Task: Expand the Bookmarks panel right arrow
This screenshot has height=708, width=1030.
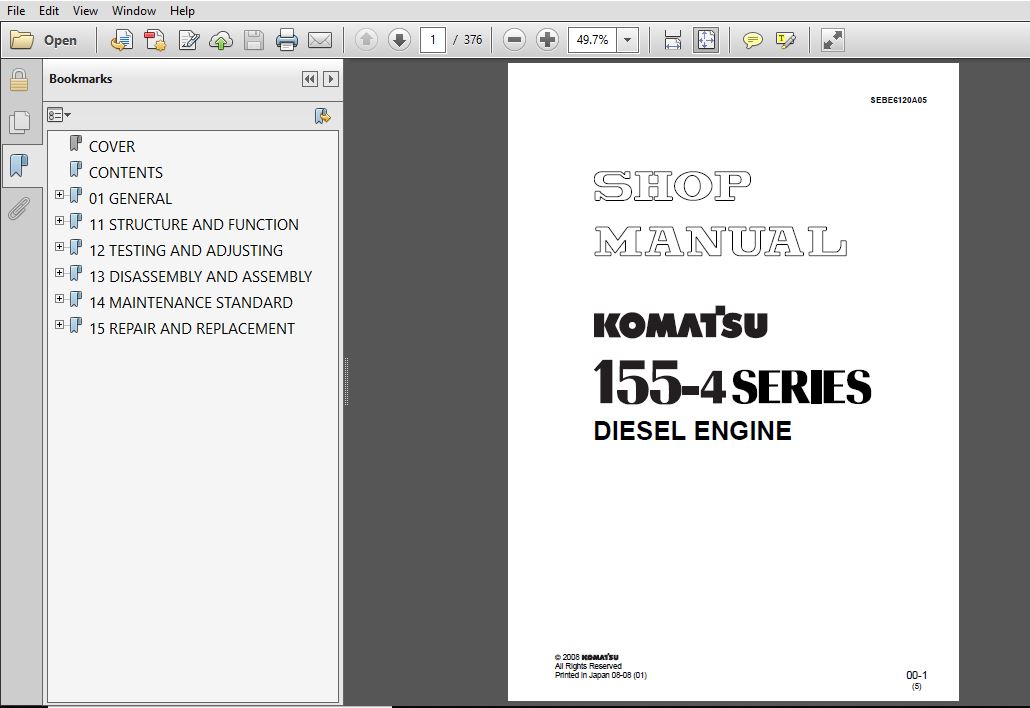Action: point(331,79)
